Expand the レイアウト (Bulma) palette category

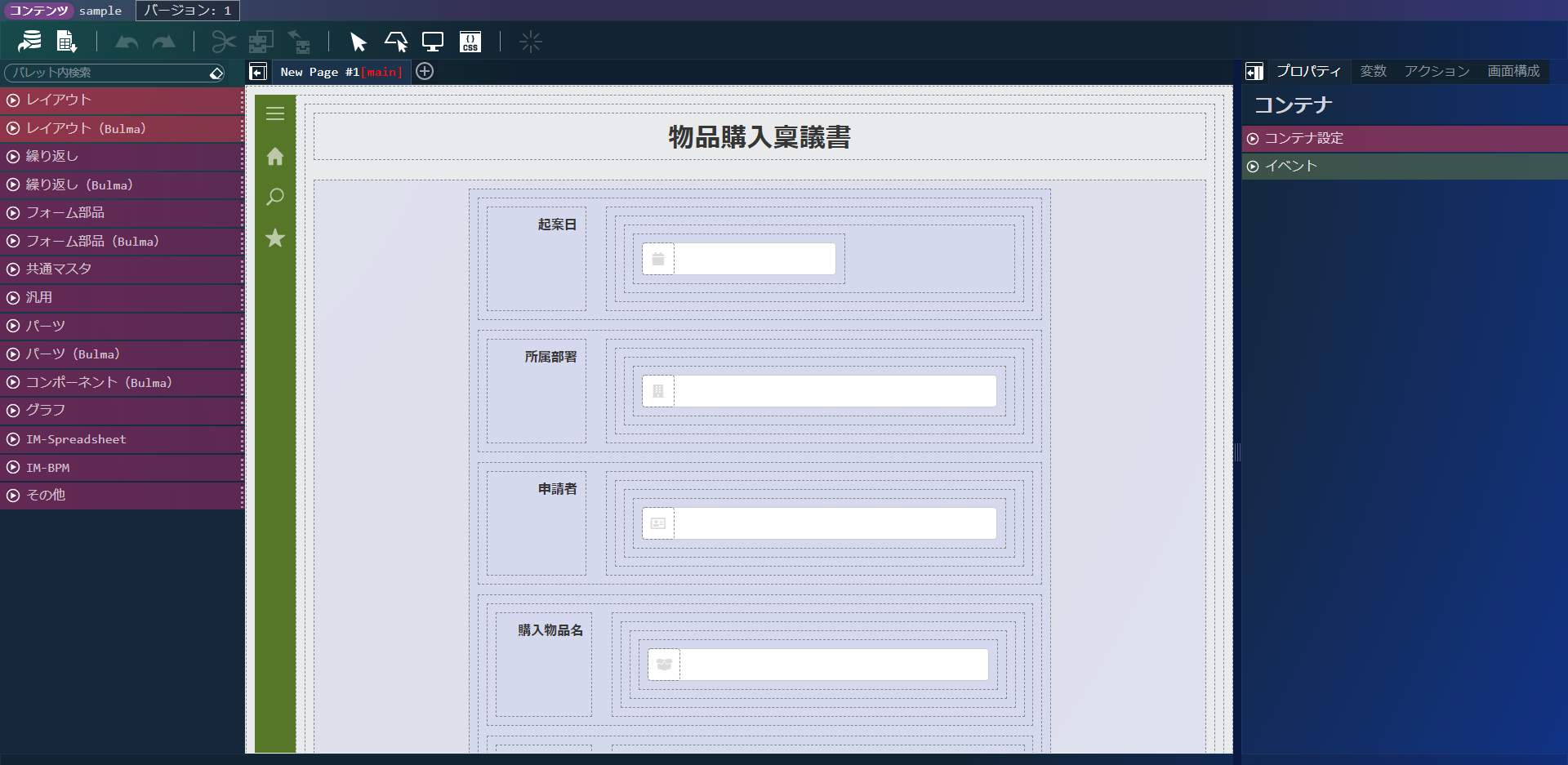coord(122,128)
